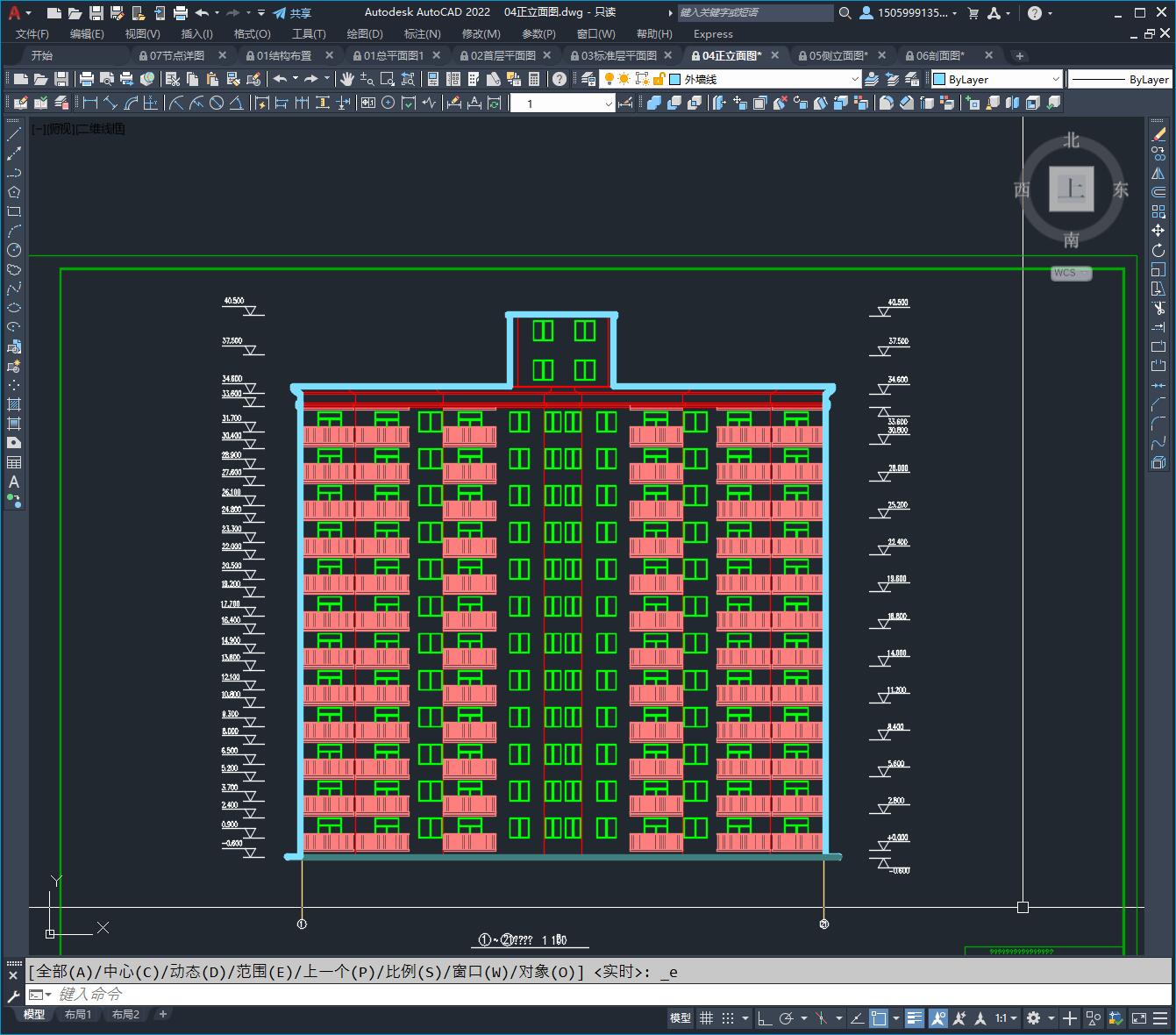Open the Help question-mark icon in standard toolbar

click(559, 79)
